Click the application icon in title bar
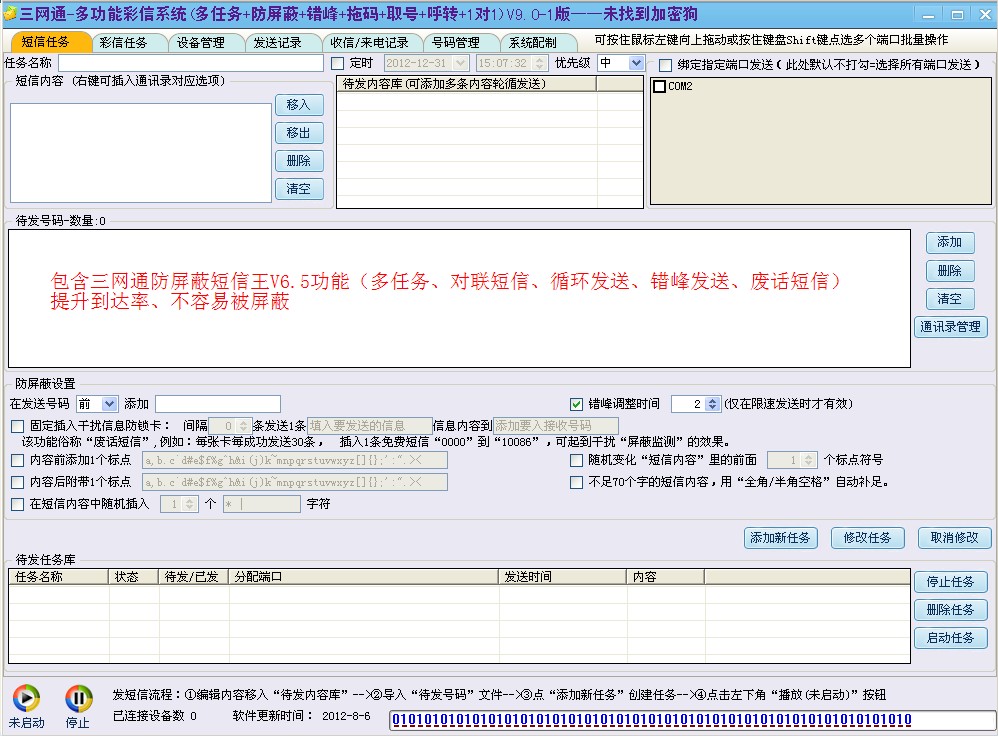 coord(10,13)
